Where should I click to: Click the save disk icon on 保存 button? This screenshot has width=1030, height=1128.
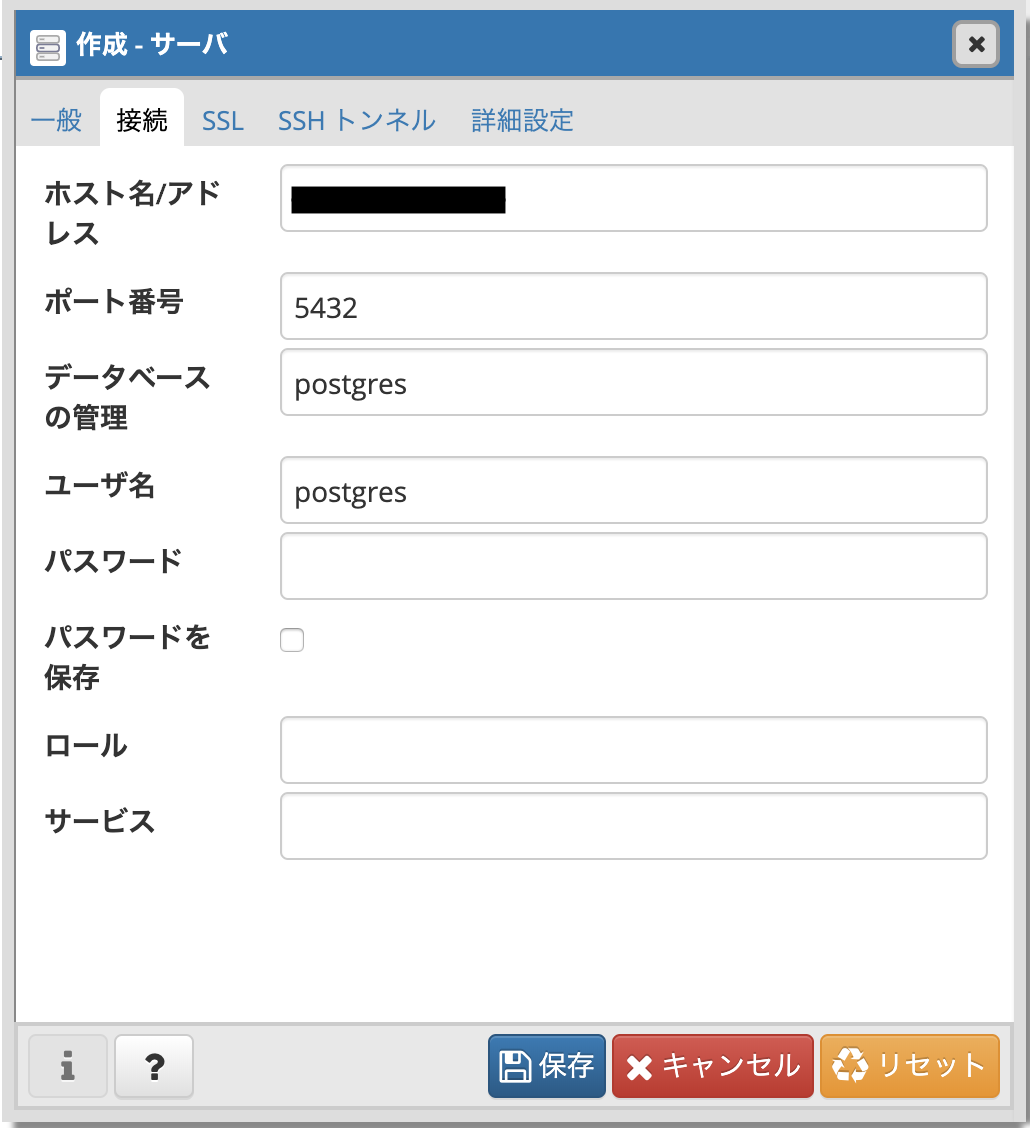[513, 1065]
